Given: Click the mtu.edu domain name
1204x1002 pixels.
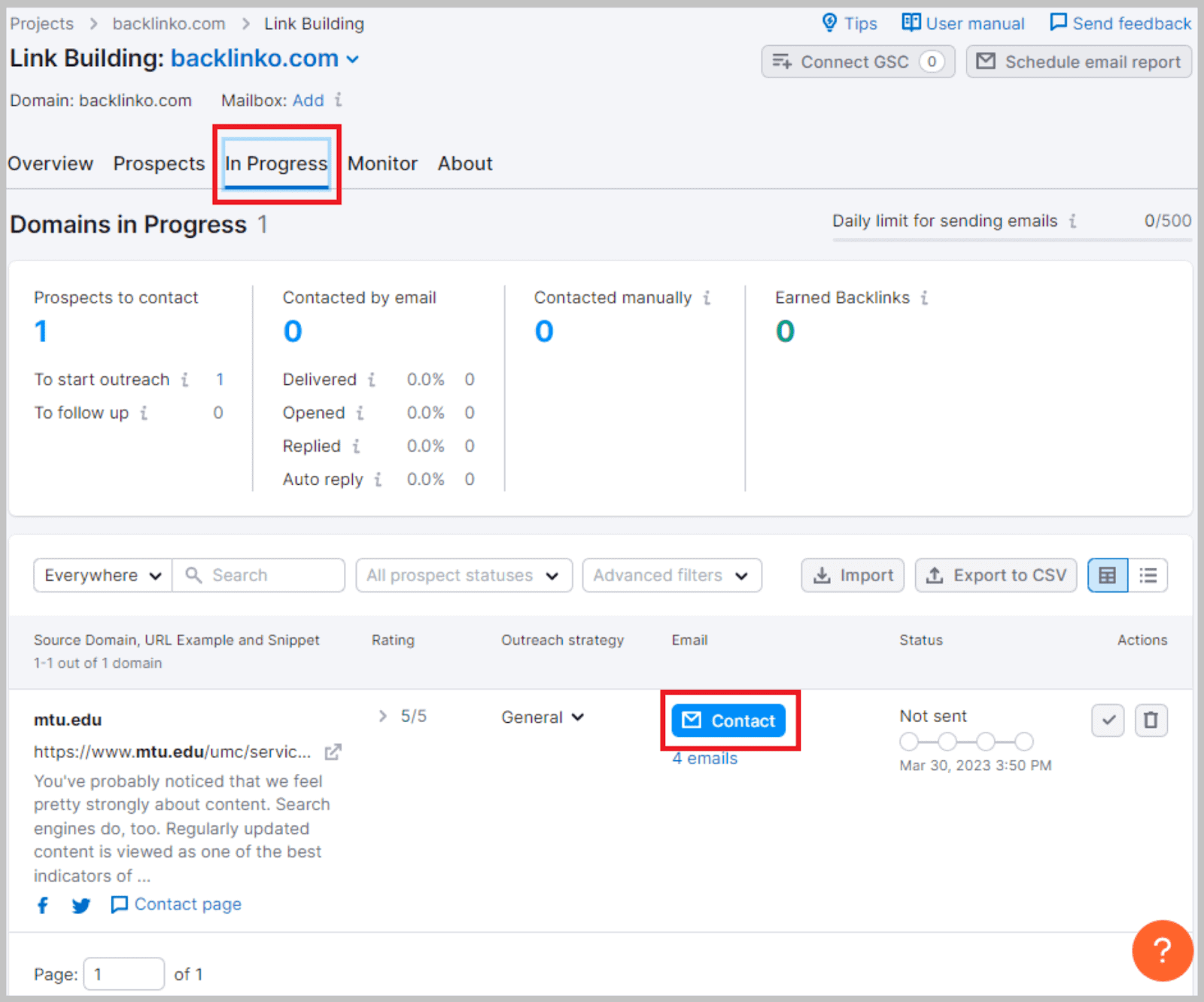Looking at the screenshot, I should [x=68, y=720].
